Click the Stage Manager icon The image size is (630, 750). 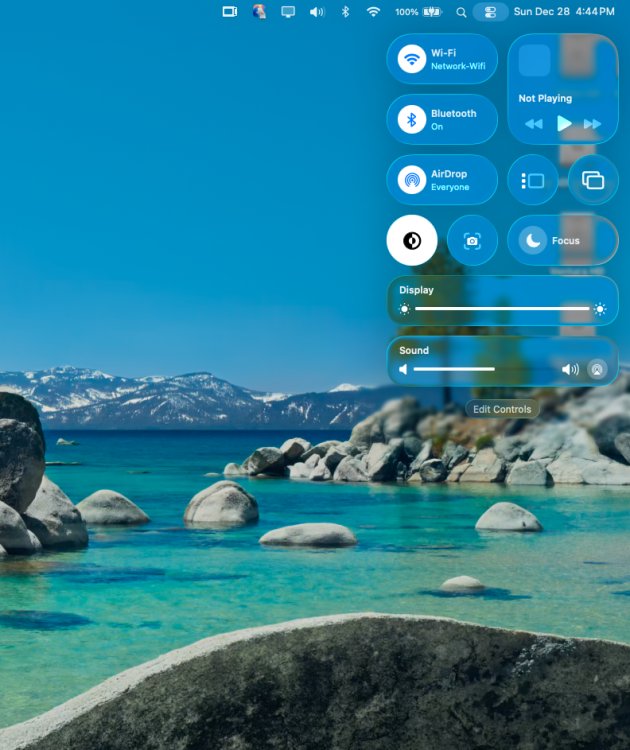(532, 180)
